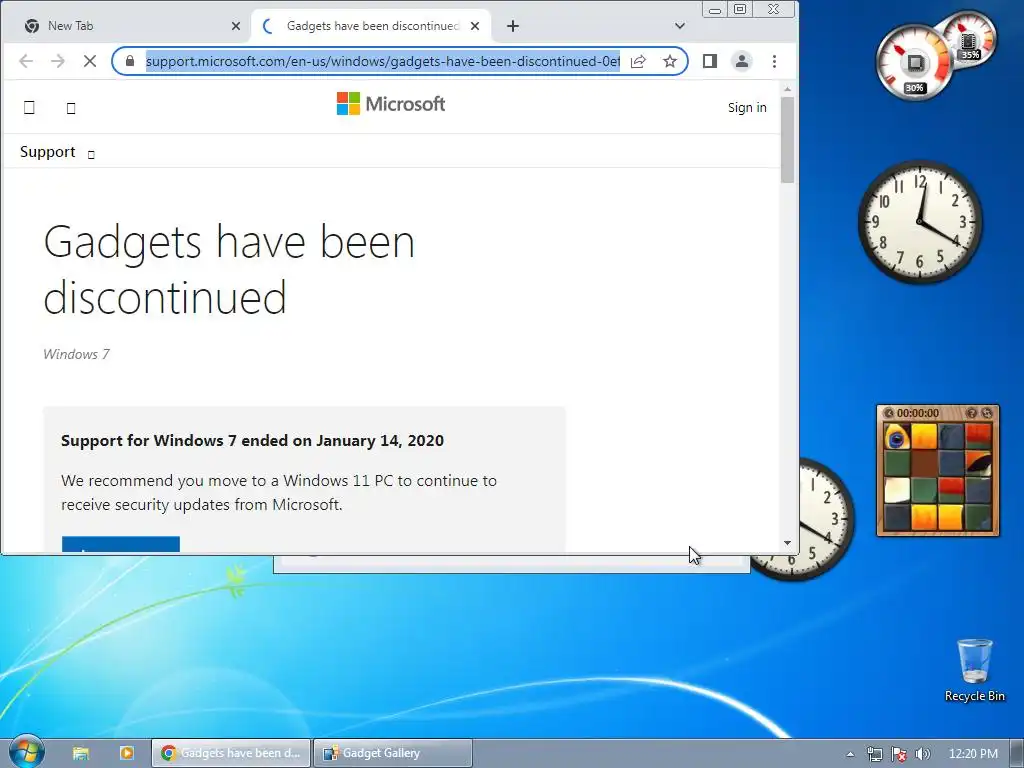Close the Gadgets have been discontinued tab
The image size is (1024, 768).
[475, 26]
